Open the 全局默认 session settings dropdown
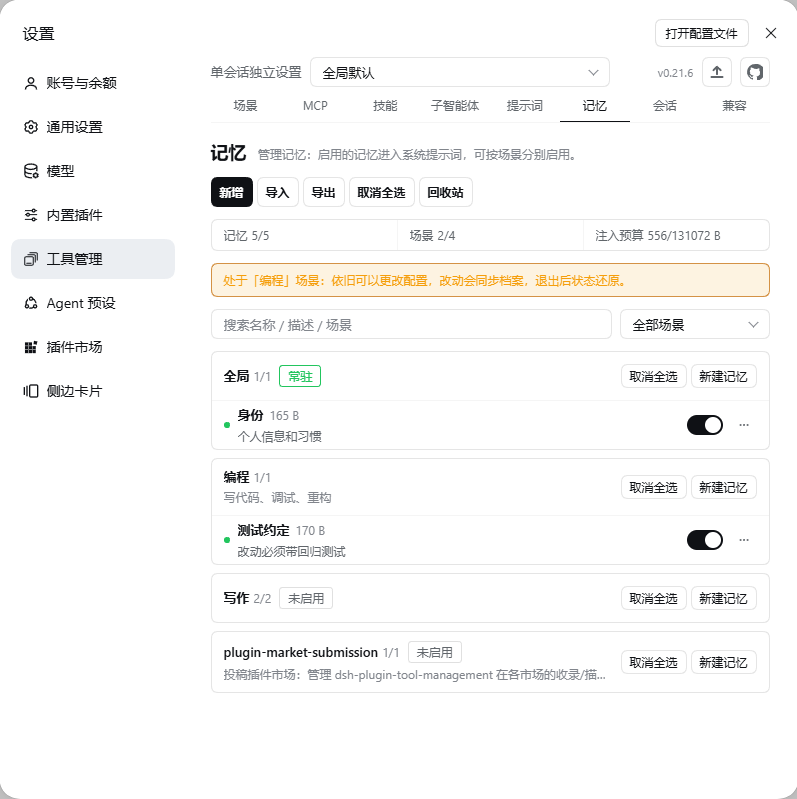Screen dimensions: 797x799 (x=460, y=72)
